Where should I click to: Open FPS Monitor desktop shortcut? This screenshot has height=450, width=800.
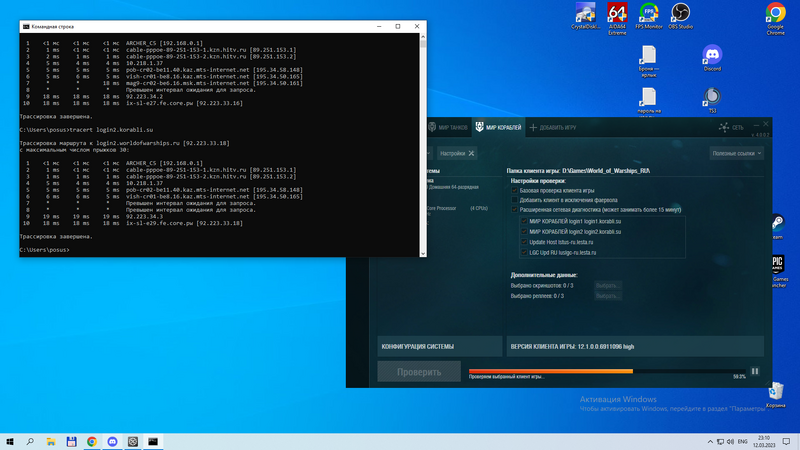click(x=648, y=16)
